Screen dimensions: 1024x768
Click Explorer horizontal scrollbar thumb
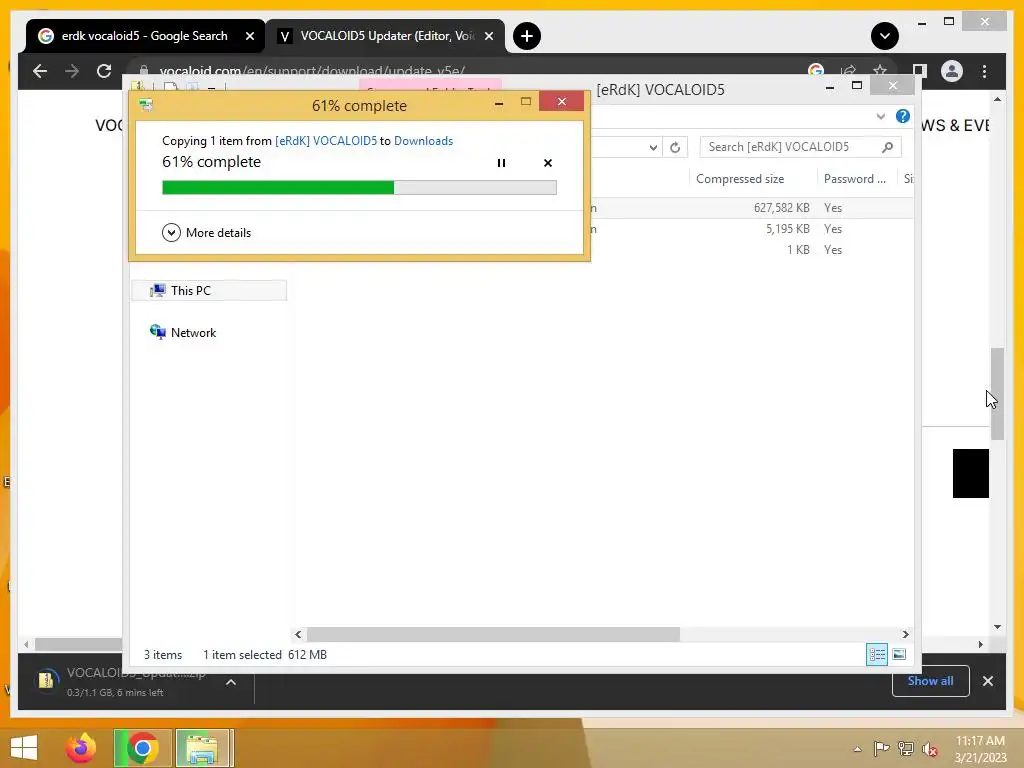point(493,634)
